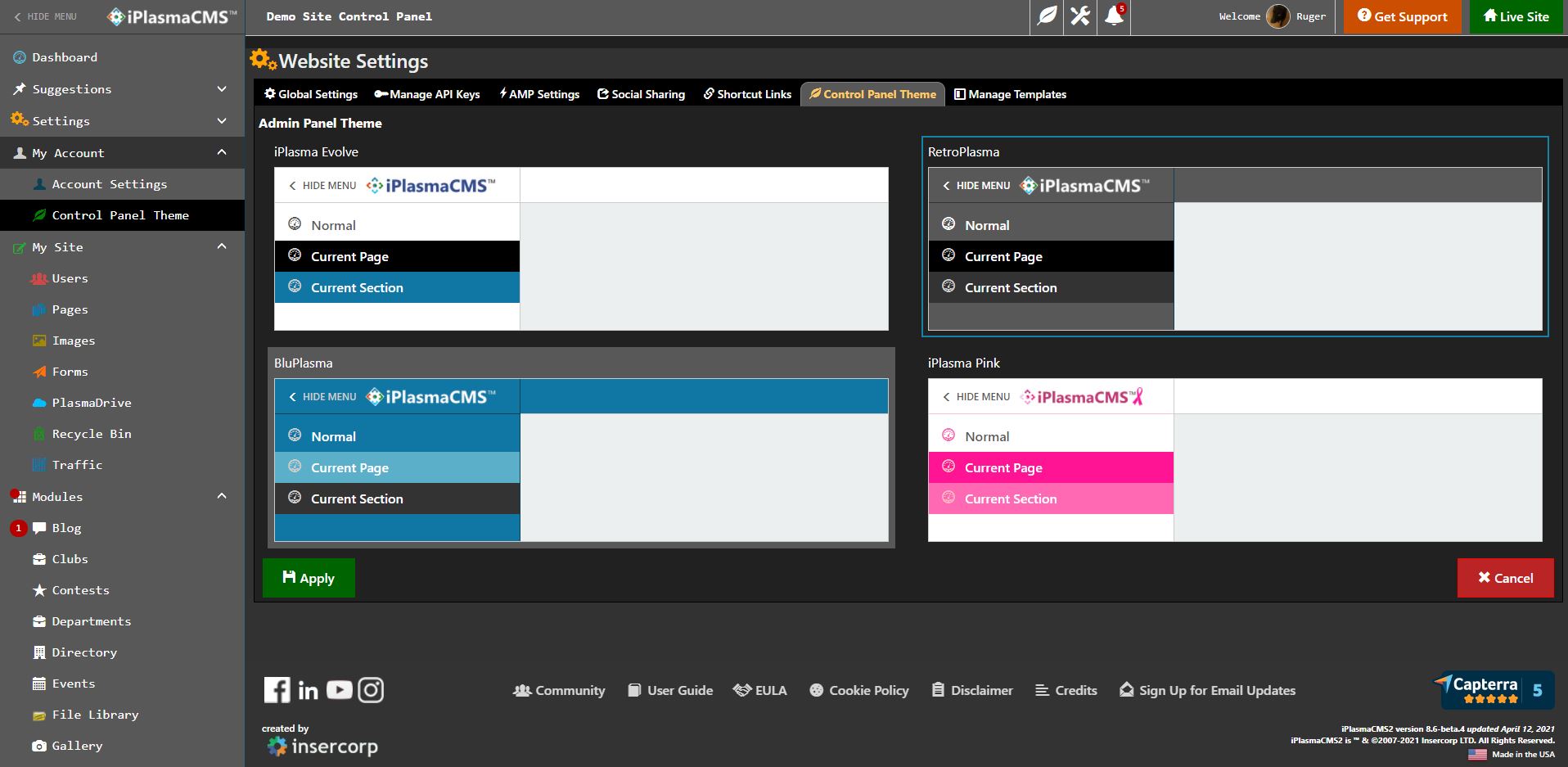
Task: Click the Dashboard icon in sidebar
Action: 20,57
